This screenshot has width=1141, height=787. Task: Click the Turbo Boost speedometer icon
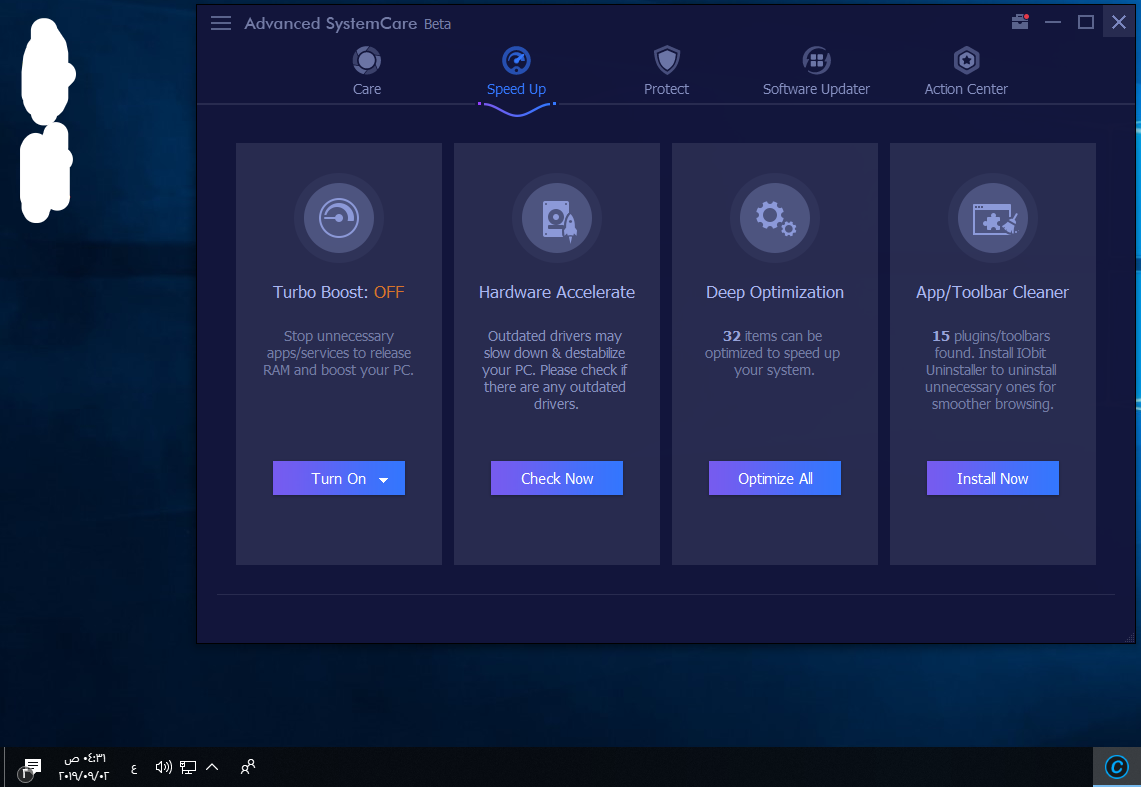click(x=338, y=218)
